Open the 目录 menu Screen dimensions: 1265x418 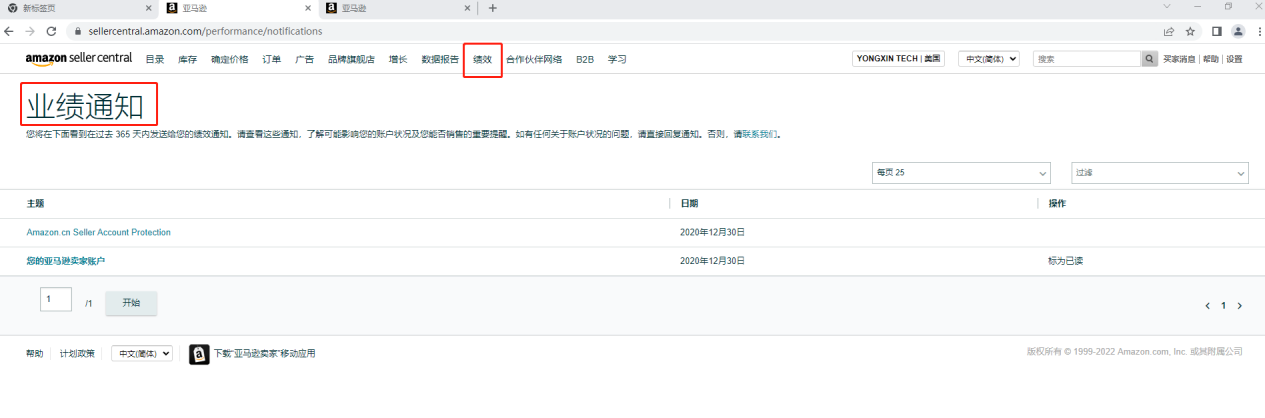(x=155, y=59)
